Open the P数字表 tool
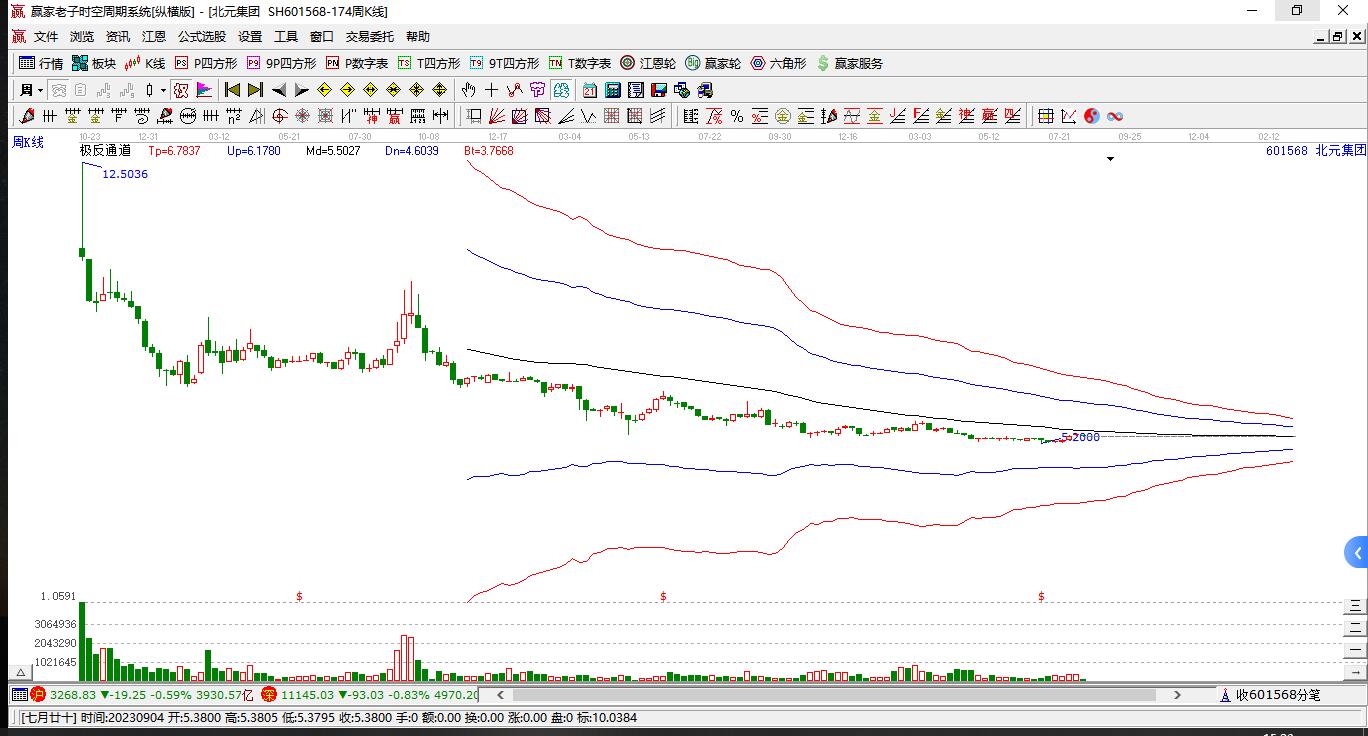The width and height of the screenshot is (1368, 736). click(357, 63)
